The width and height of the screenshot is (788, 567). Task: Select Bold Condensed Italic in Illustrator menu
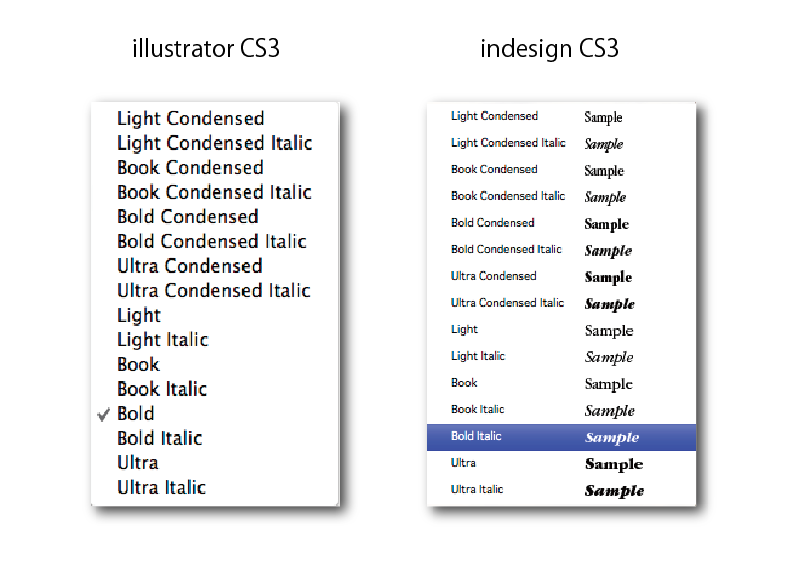(212, 241)
